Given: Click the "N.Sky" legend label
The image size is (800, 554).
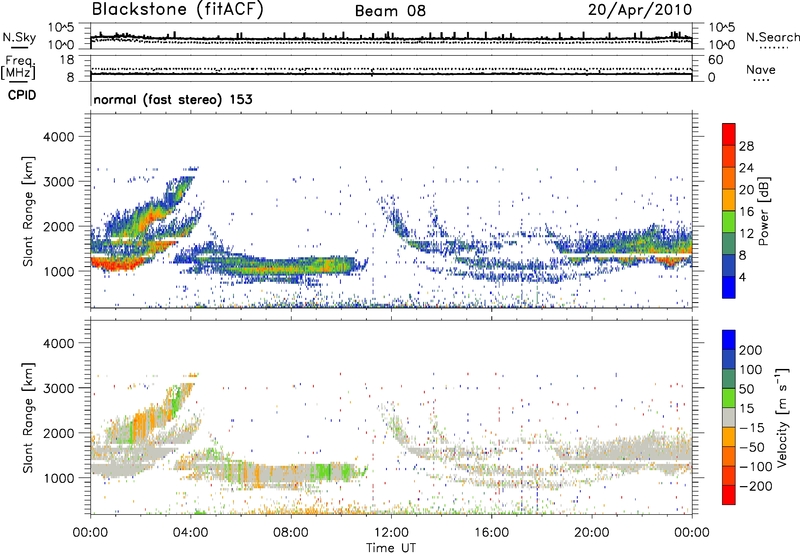Looking at the screenshot, I should (x=19, y=37).
